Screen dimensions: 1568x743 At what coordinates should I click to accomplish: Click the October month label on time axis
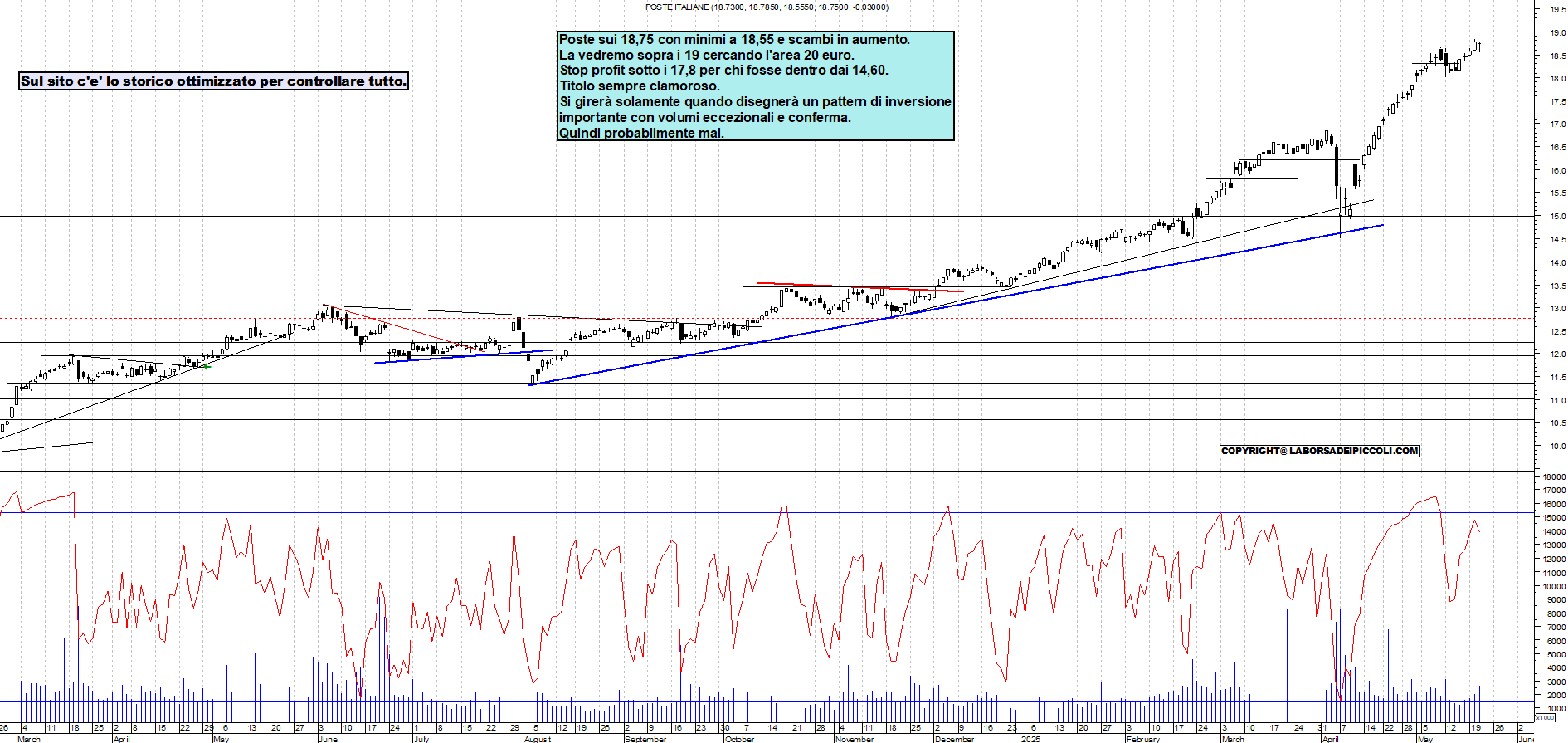[x=740, y=739]
